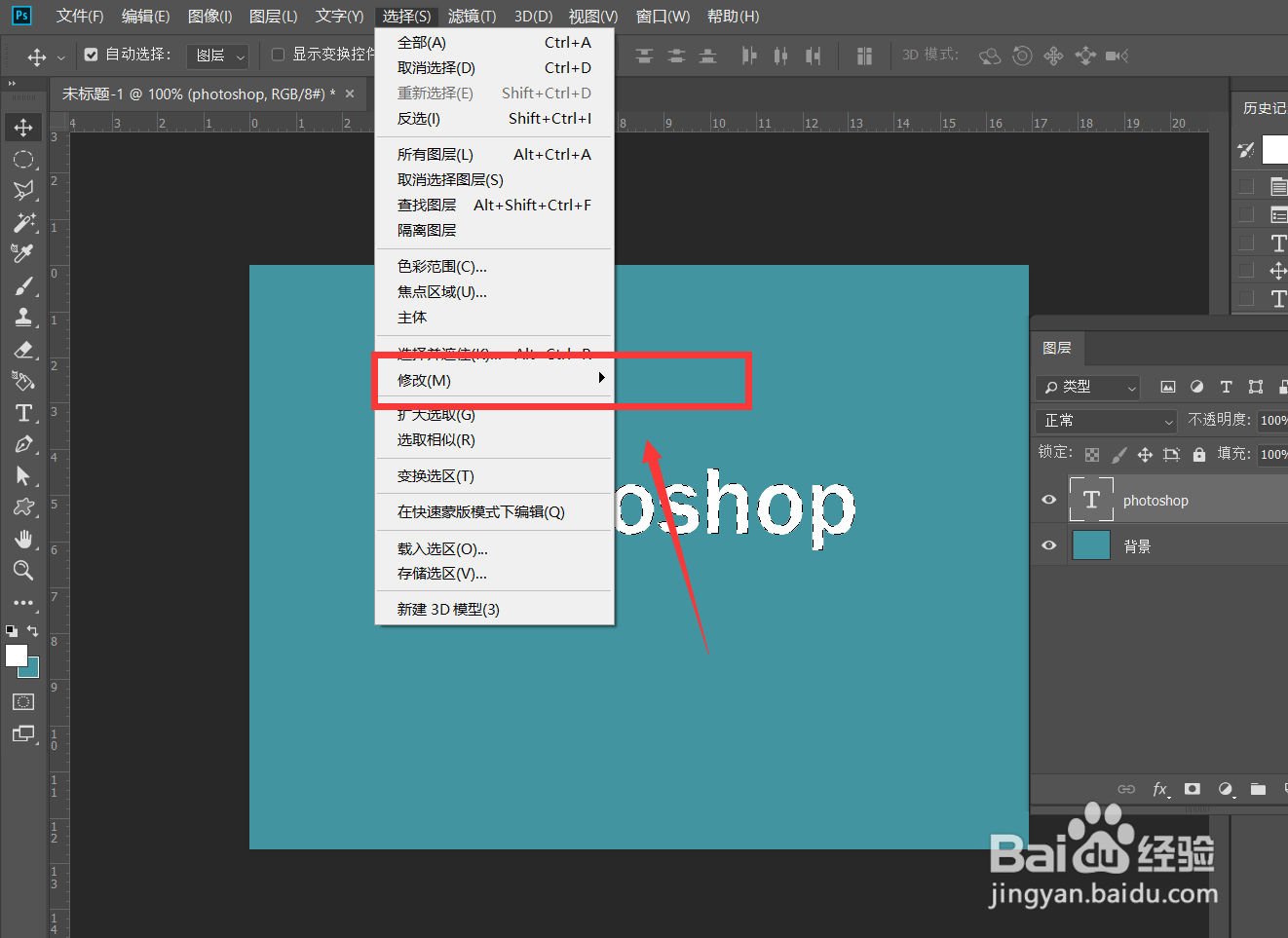Click the foreground color swatch
The width and height of the screenshot is (1288, 938).
pyautogui.click(x=16, y=656)
